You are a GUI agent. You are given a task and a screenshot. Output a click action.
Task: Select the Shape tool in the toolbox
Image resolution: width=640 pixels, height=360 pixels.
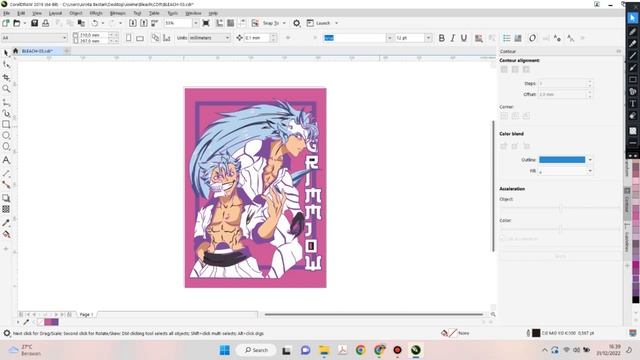(6, 65)
